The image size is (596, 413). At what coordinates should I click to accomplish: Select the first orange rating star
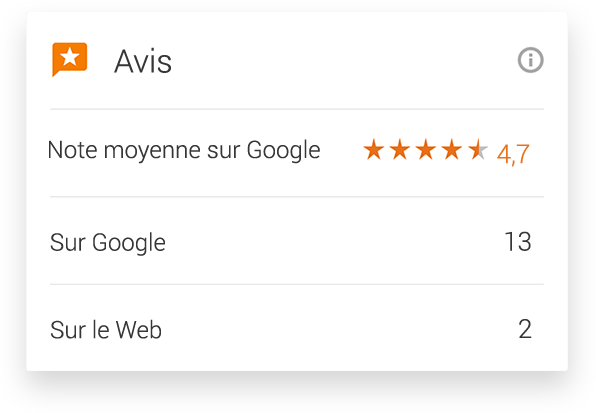[374, 149]
